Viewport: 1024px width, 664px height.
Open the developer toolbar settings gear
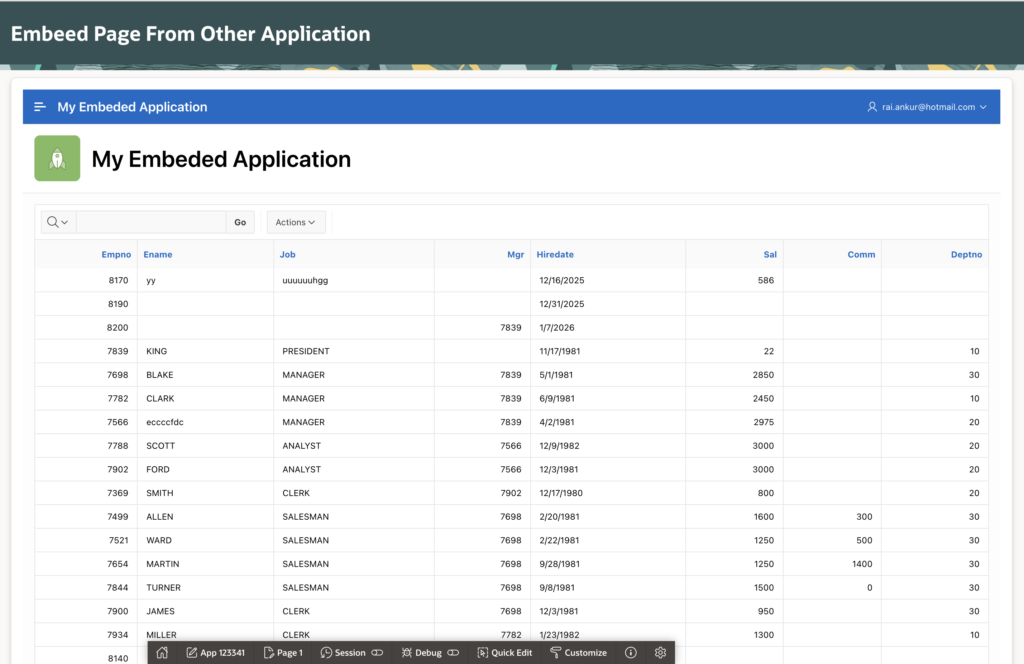tap(660, 652)
